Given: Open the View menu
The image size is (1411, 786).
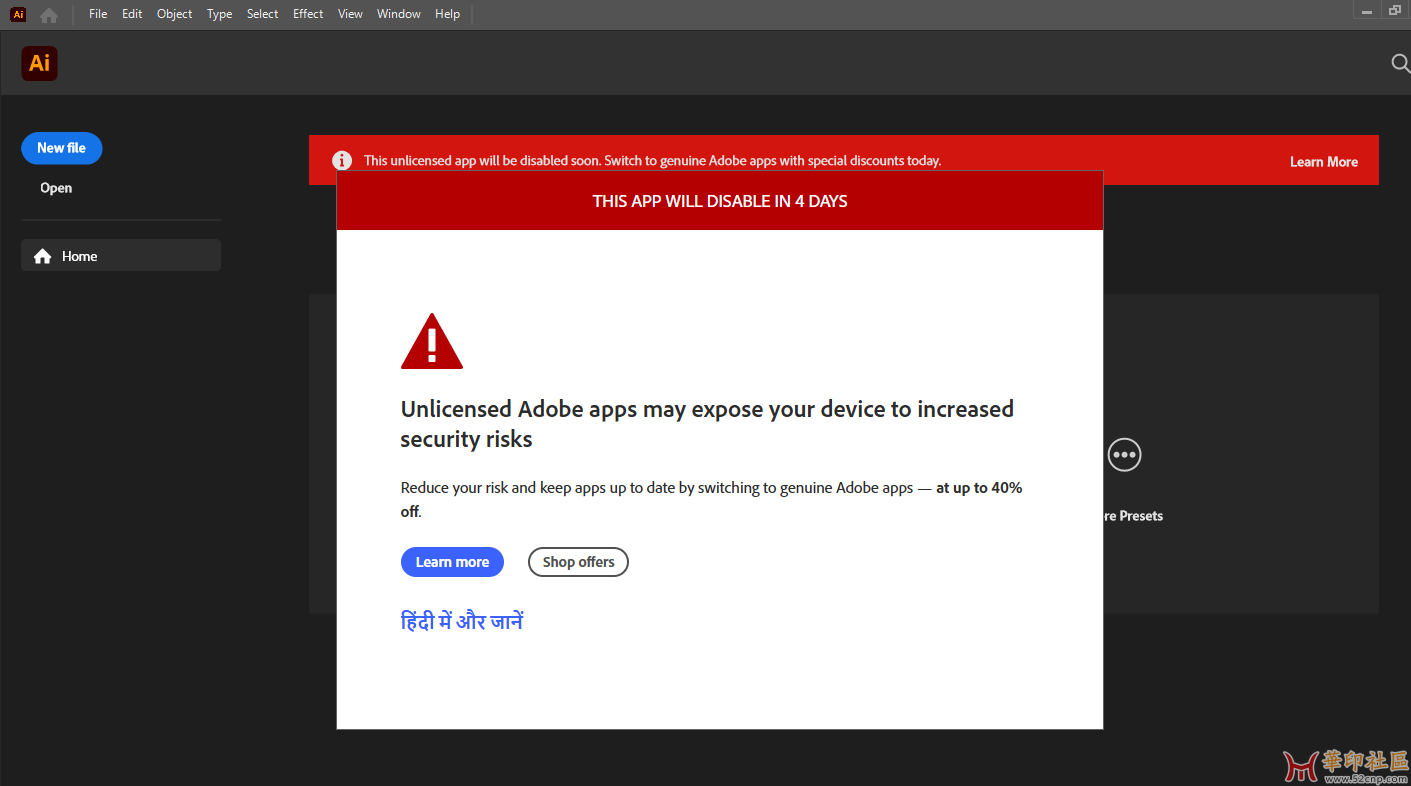Looking at the screenshot, I should (350, 14).
